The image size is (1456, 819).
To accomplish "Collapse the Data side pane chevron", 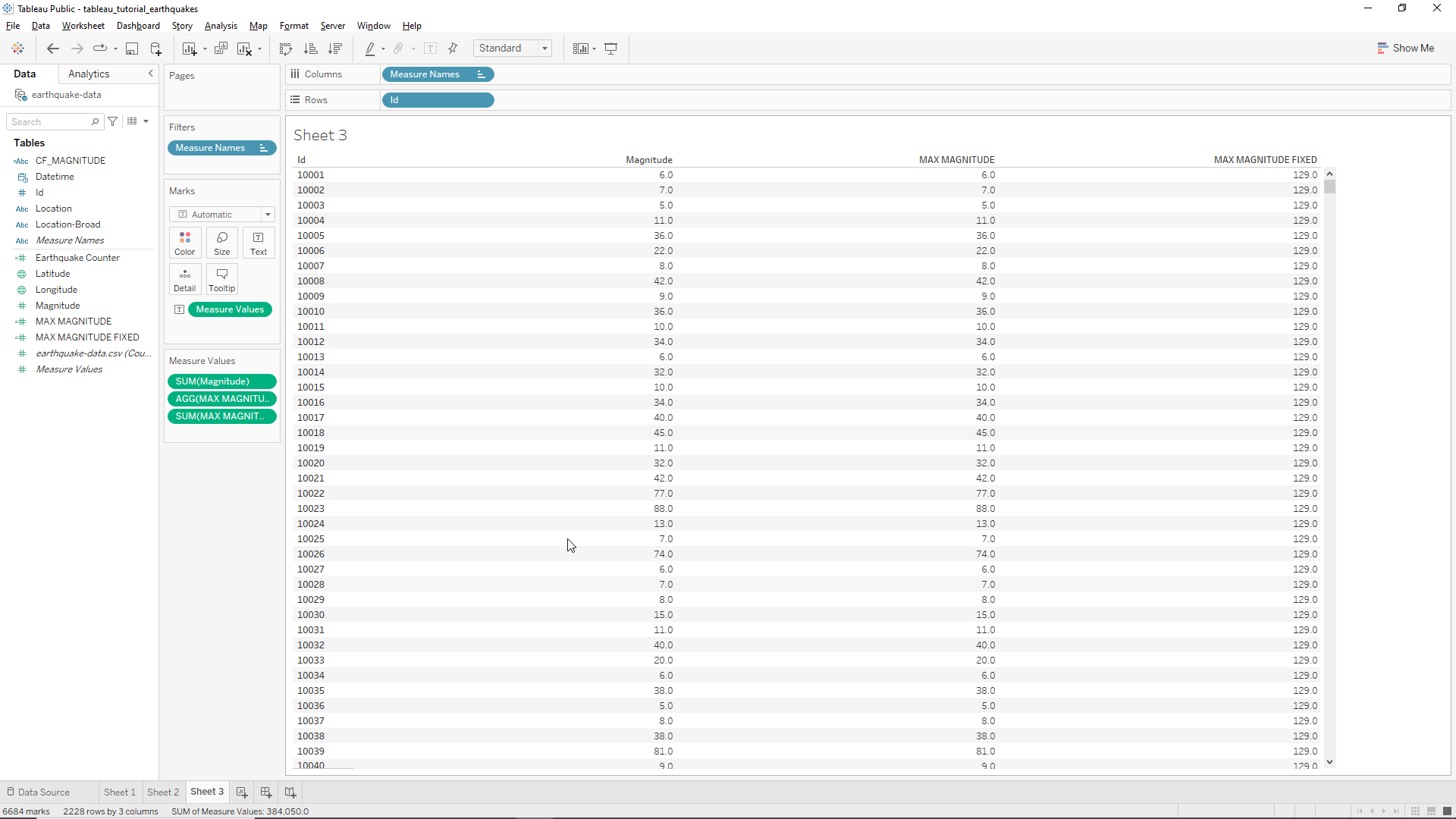I will [x=151, y=74].
